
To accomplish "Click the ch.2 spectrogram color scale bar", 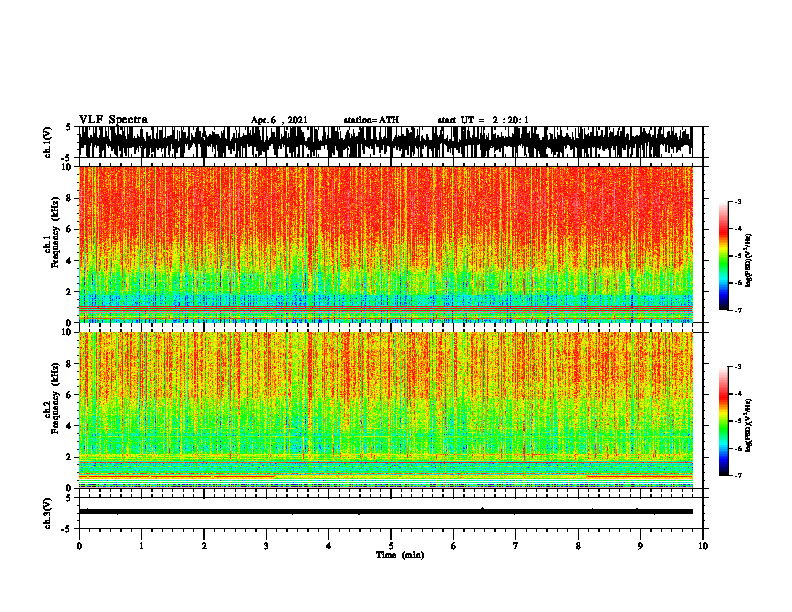I will click(723, 421).
